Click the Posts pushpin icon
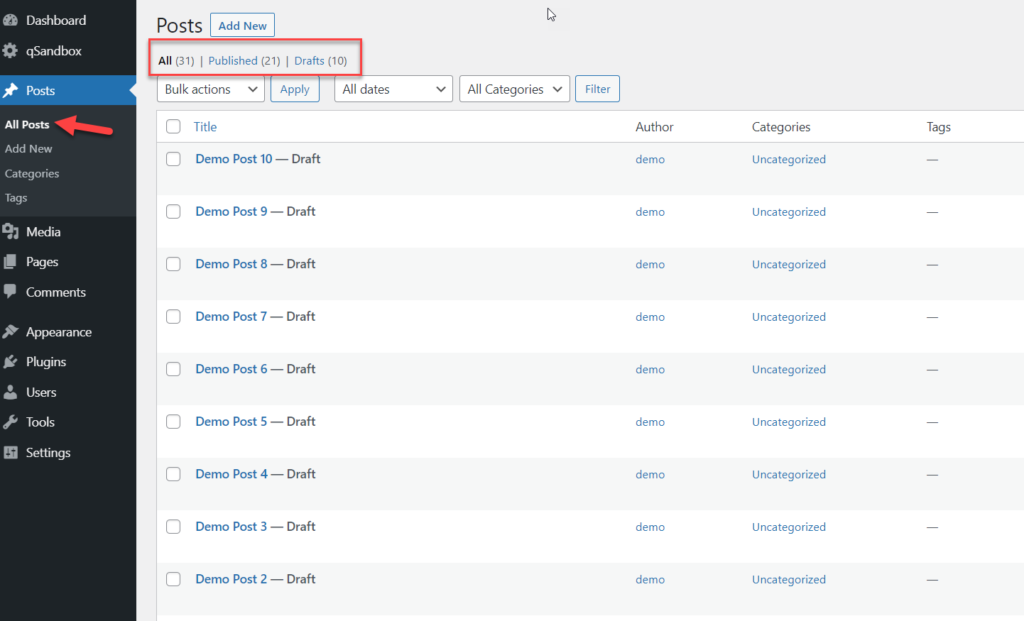 click(10, 90)
